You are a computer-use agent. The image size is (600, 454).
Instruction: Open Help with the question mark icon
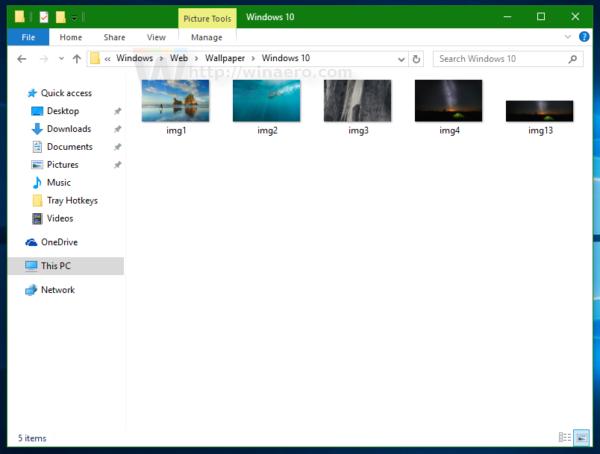click(x=584, y=37)
